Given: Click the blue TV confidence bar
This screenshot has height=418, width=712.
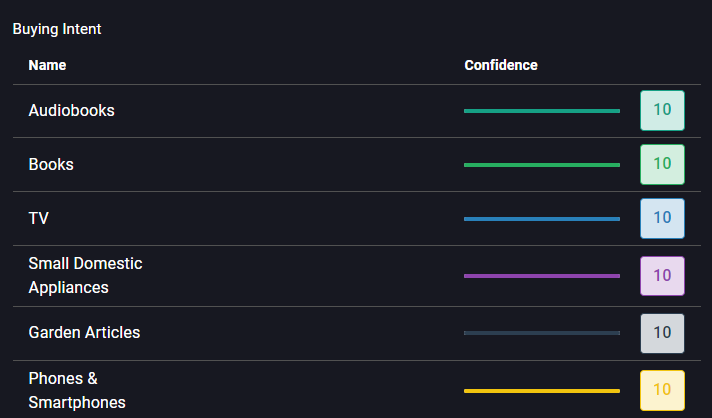Looking at the screenshot, I should [x=542, y=219].
